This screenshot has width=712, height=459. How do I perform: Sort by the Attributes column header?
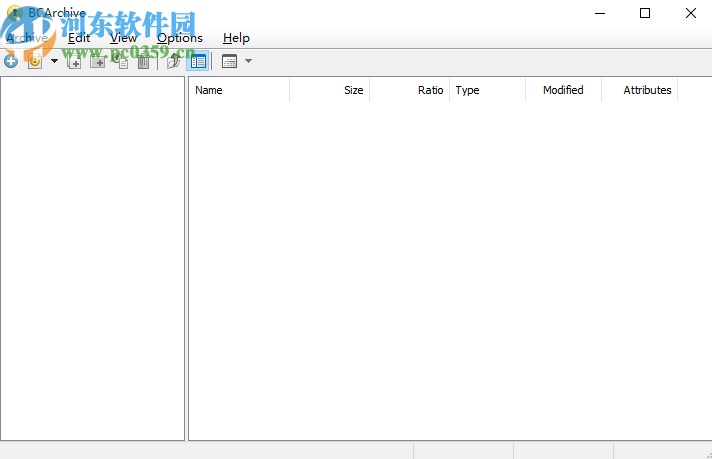coord(640,90)
